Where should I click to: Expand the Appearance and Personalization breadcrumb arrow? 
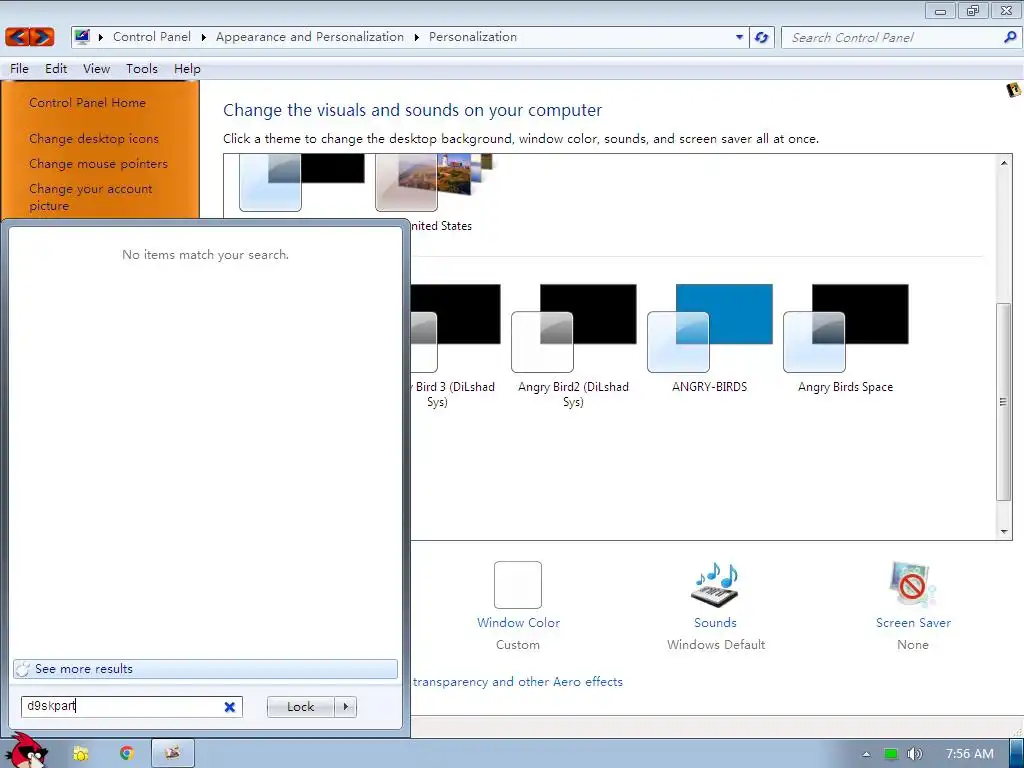tap(416, 37)
